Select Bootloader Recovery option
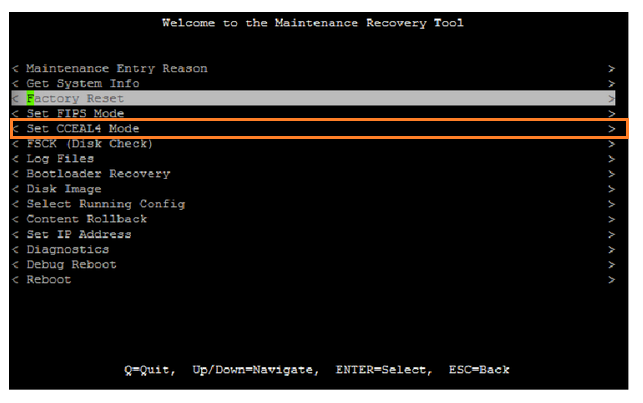 point(313,174)
